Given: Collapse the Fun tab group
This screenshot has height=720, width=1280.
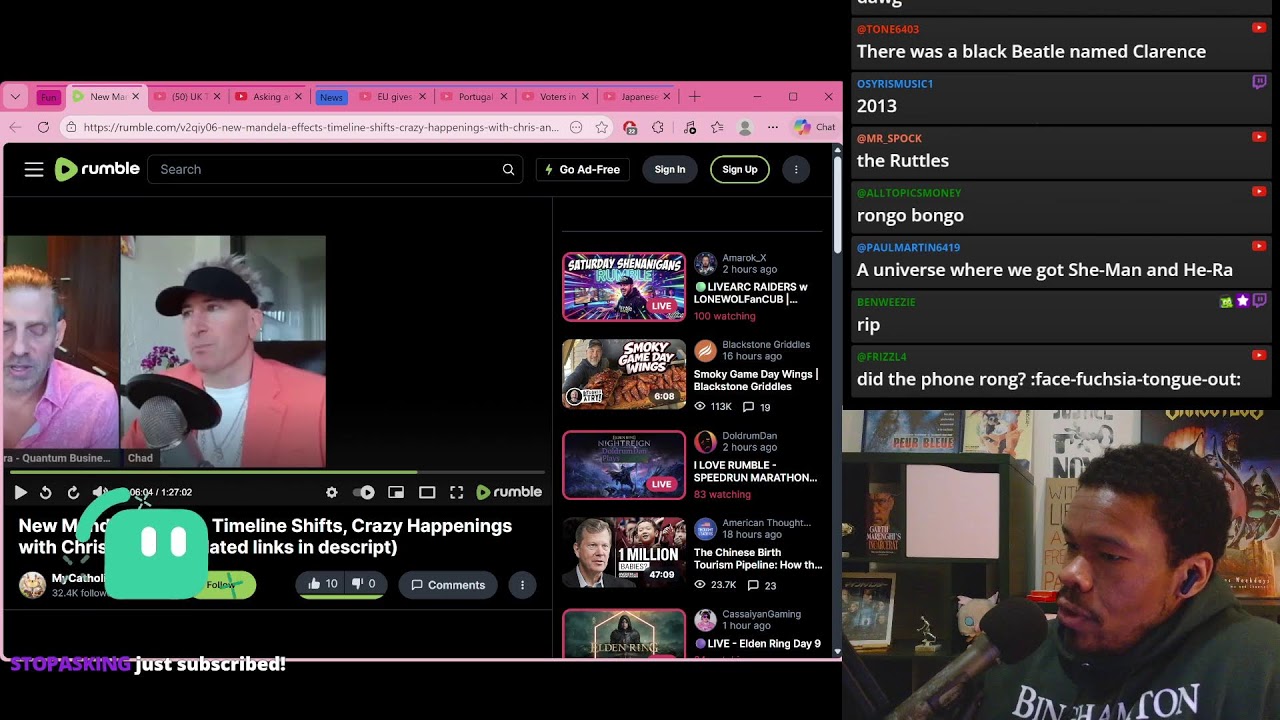Looking at the screenshot, I should 49,97.
